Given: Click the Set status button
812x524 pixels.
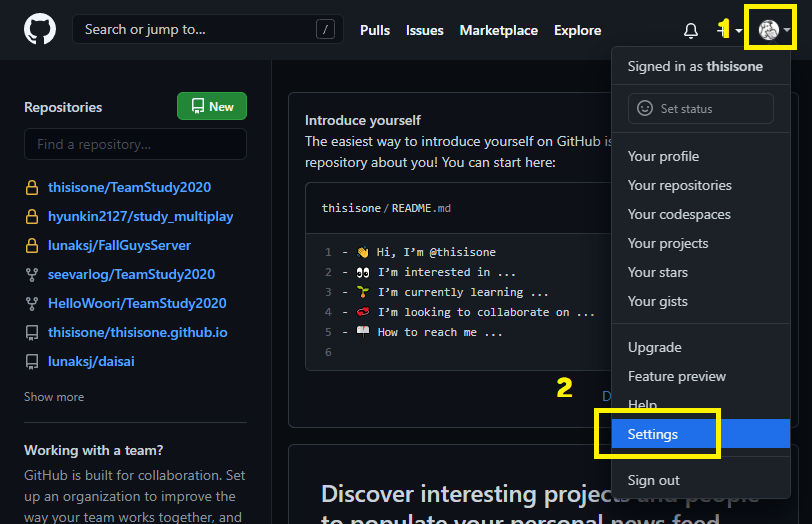Looking at the screenshot, I should [x=701, y=108].
